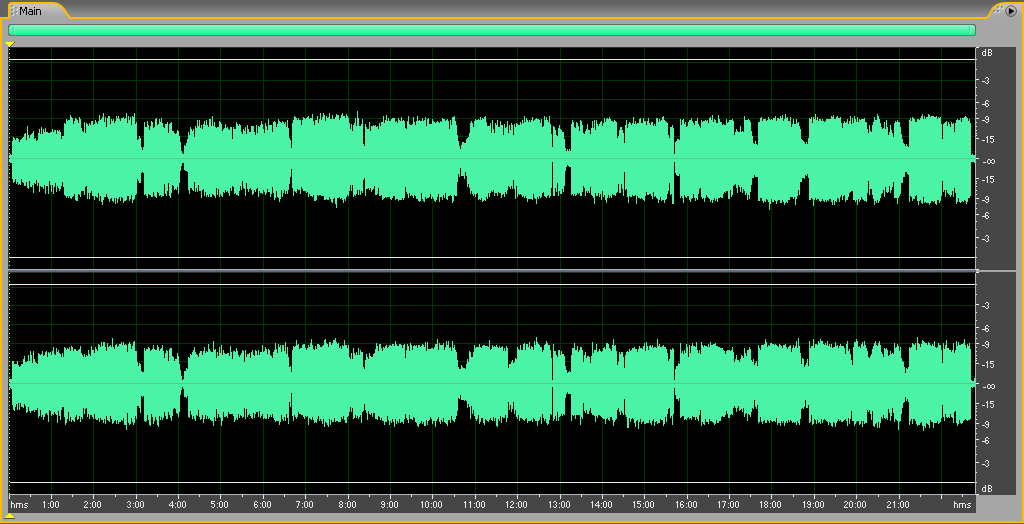This screenshot has width=1024, height=524.
Task: Click the 21:00 mark on the time ruler
Action: (897, 505)
